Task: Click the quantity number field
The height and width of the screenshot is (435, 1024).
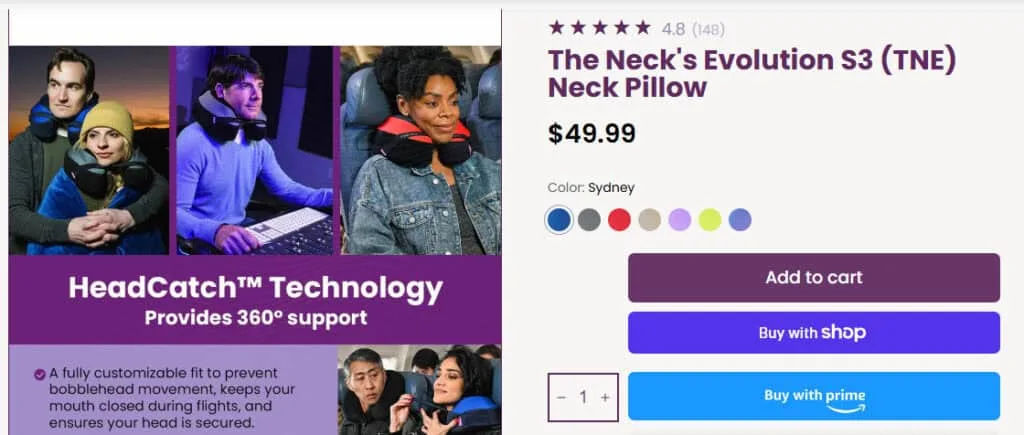Action: [x=583, y=397]
